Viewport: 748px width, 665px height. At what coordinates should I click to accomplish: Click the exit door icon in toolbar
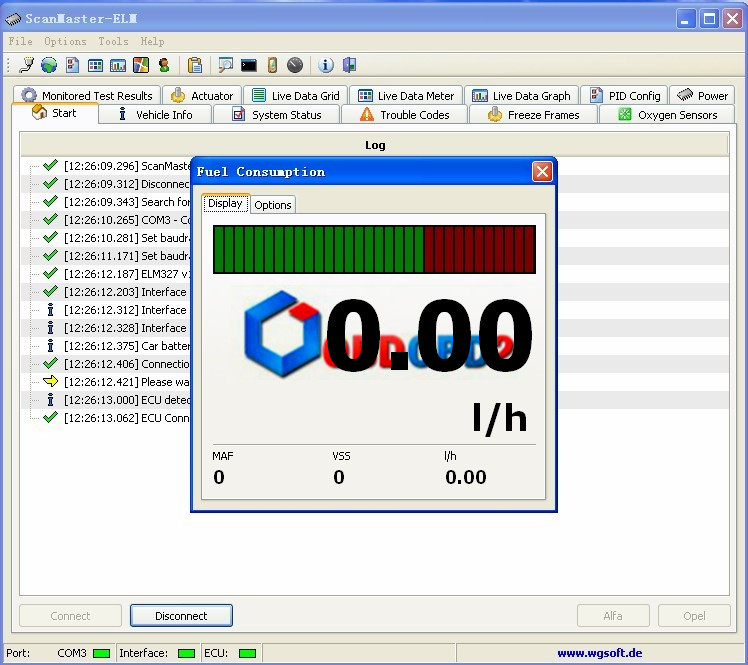pyautogui.click(x=349, y=65)
